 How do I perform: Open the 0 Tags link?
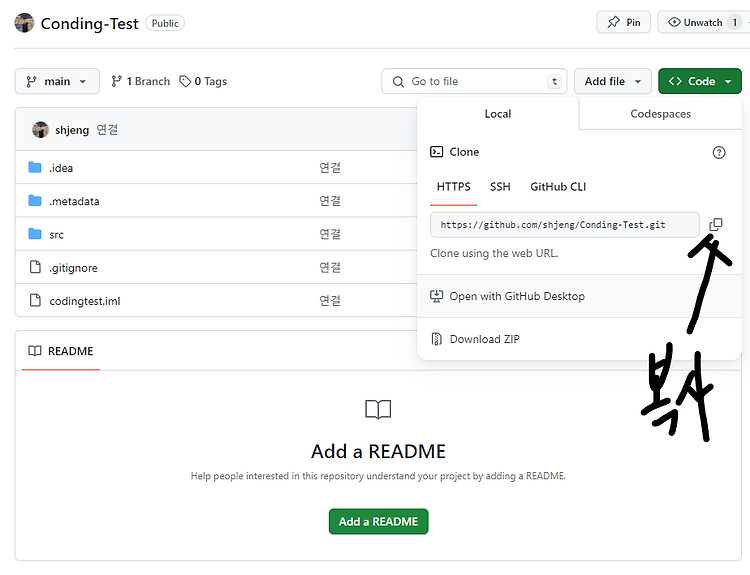(203, 81)
